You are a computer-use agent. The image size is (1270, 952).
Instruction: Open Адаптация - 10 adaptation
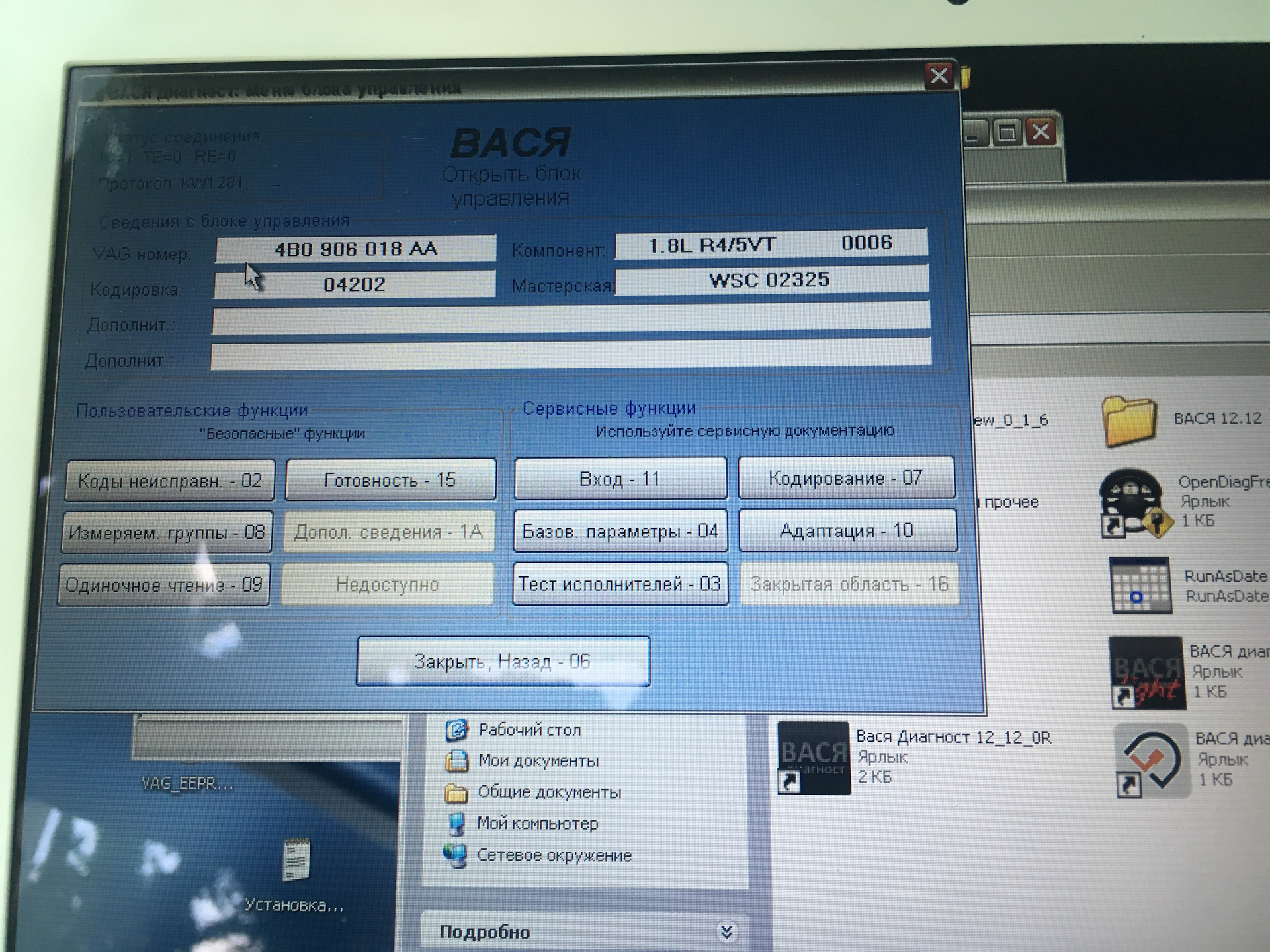847,530
